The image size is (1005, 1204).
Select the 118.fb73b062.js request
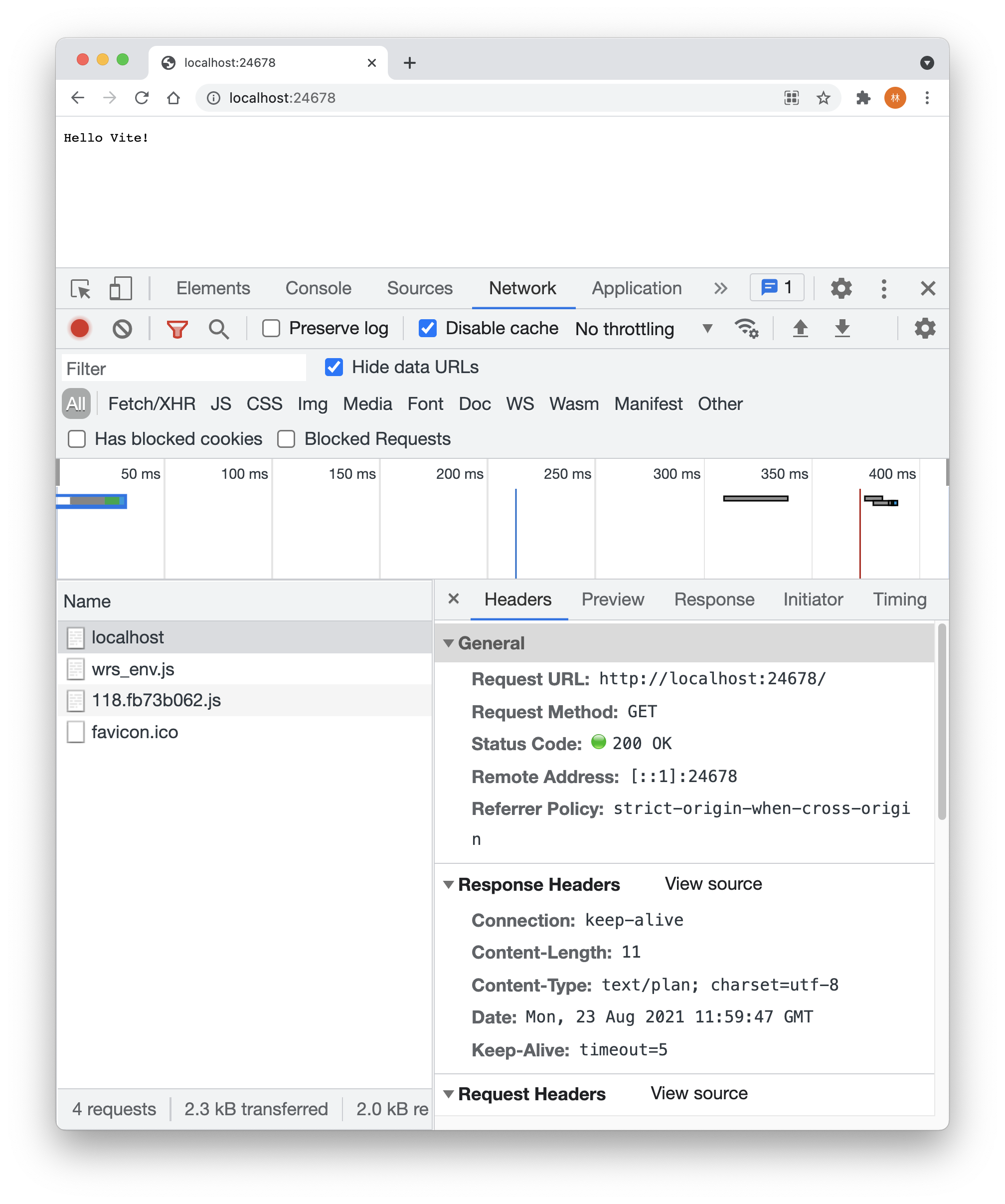pyautogui.click(x=245, y=701)
